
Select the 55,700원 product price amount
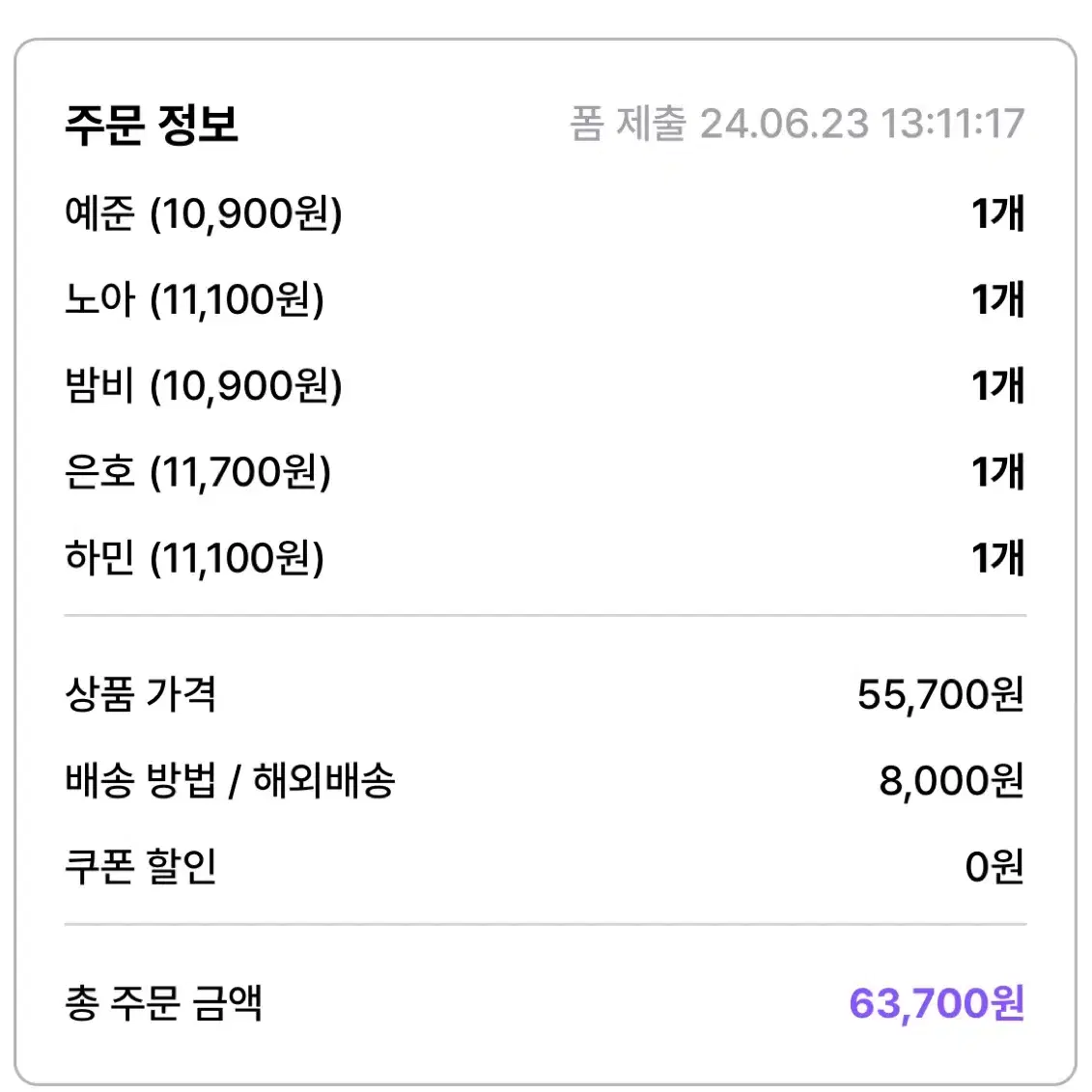(940, 695)
